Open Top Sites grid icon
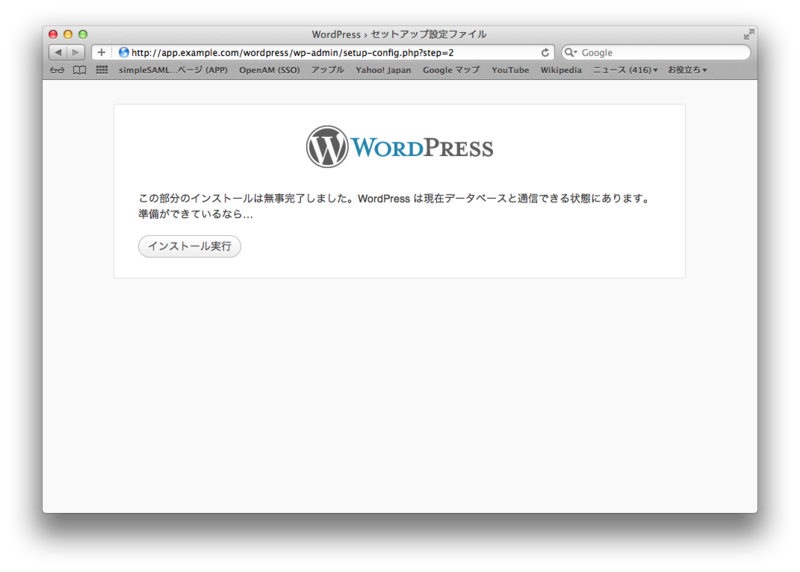 point(102,70)
